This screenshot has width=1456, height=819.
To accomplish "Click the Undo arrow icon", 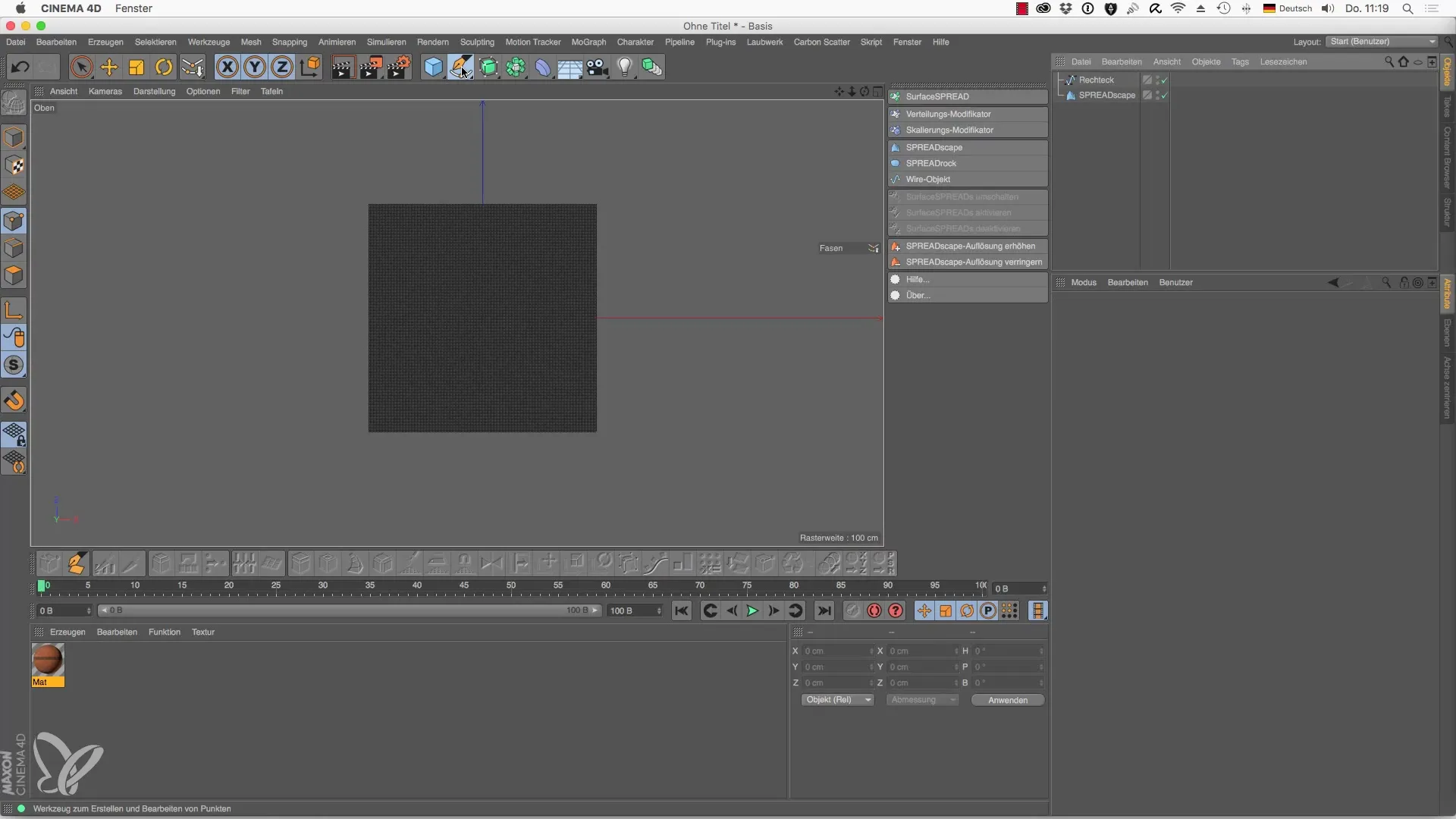I will [20, 67].
